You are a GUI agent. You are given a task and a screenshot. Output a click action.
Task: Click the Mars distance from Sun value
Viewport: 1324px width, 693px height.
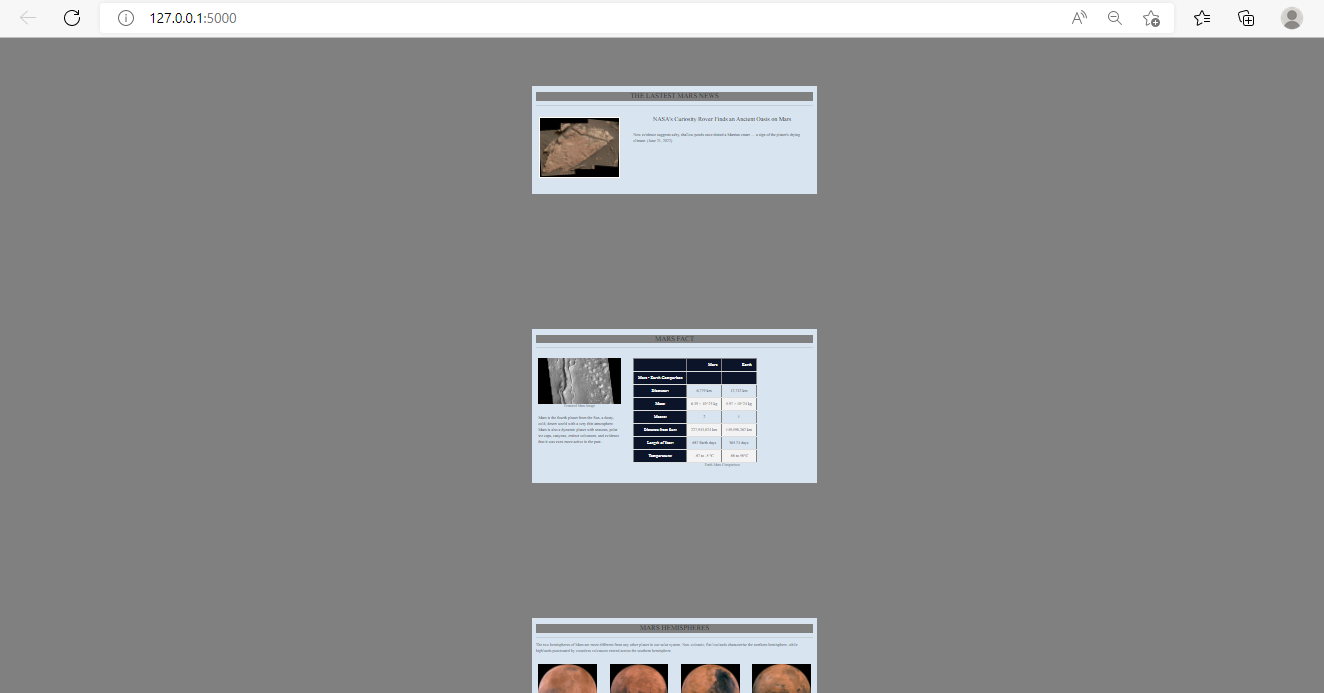(x=704, y=430)
